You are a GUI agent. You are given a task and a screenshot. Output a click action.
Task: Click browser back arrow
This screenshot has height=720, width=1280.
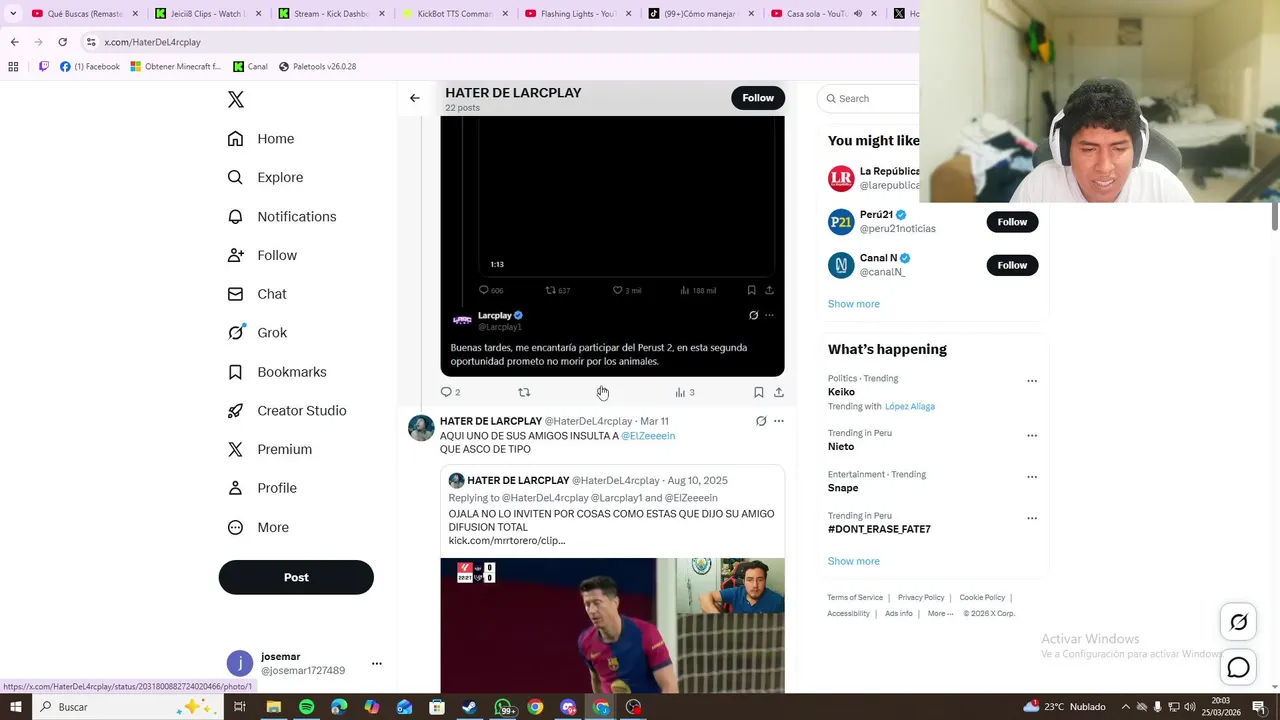tap(14, 42)
